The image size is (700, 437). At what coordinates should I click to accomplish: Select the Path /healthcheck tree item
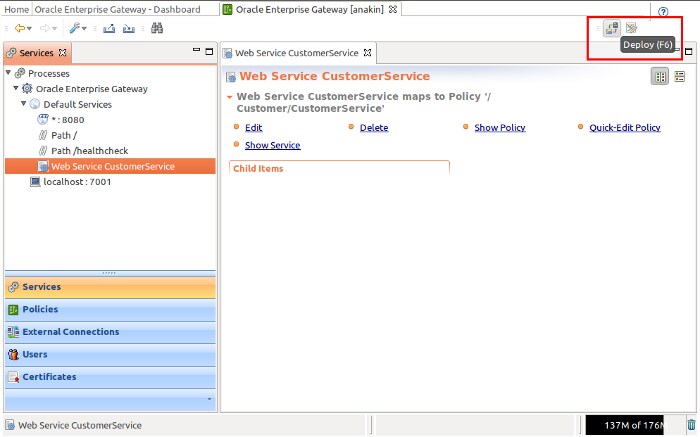pyautogui.click(x=89, y=151)
